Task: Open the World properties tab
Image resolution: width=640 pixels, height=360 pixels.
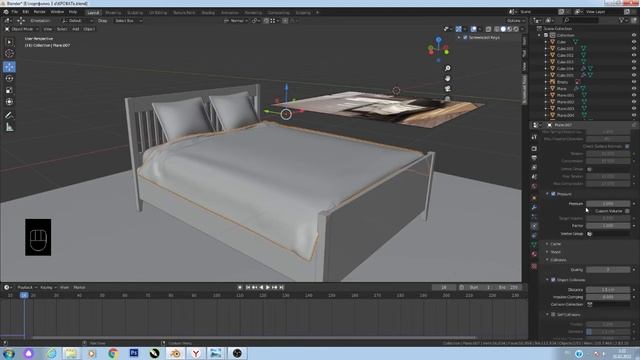Action: [x=534, y=186]
